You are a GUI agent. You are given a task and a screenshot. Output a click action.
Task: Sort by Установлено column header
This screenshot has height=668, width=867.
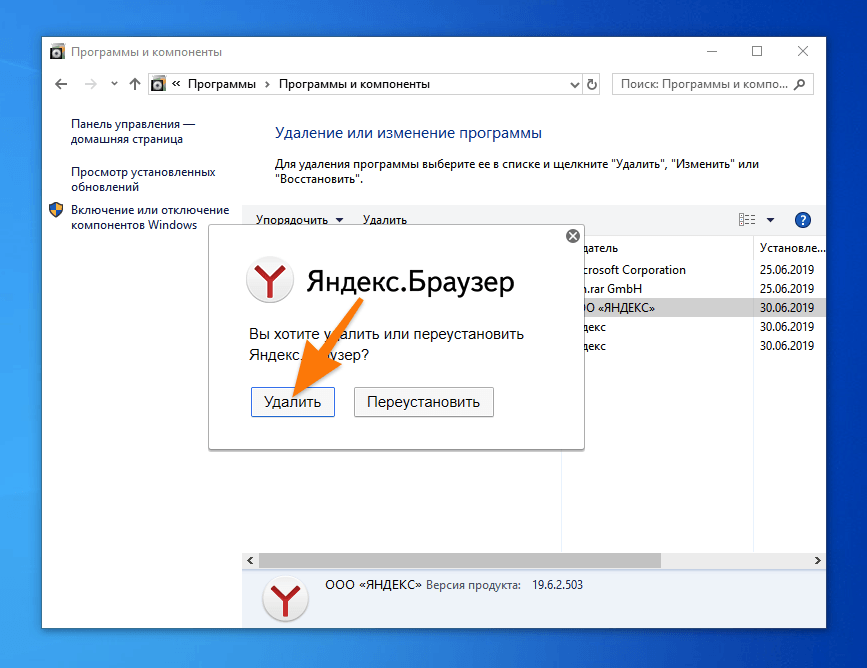click(790, 248)
